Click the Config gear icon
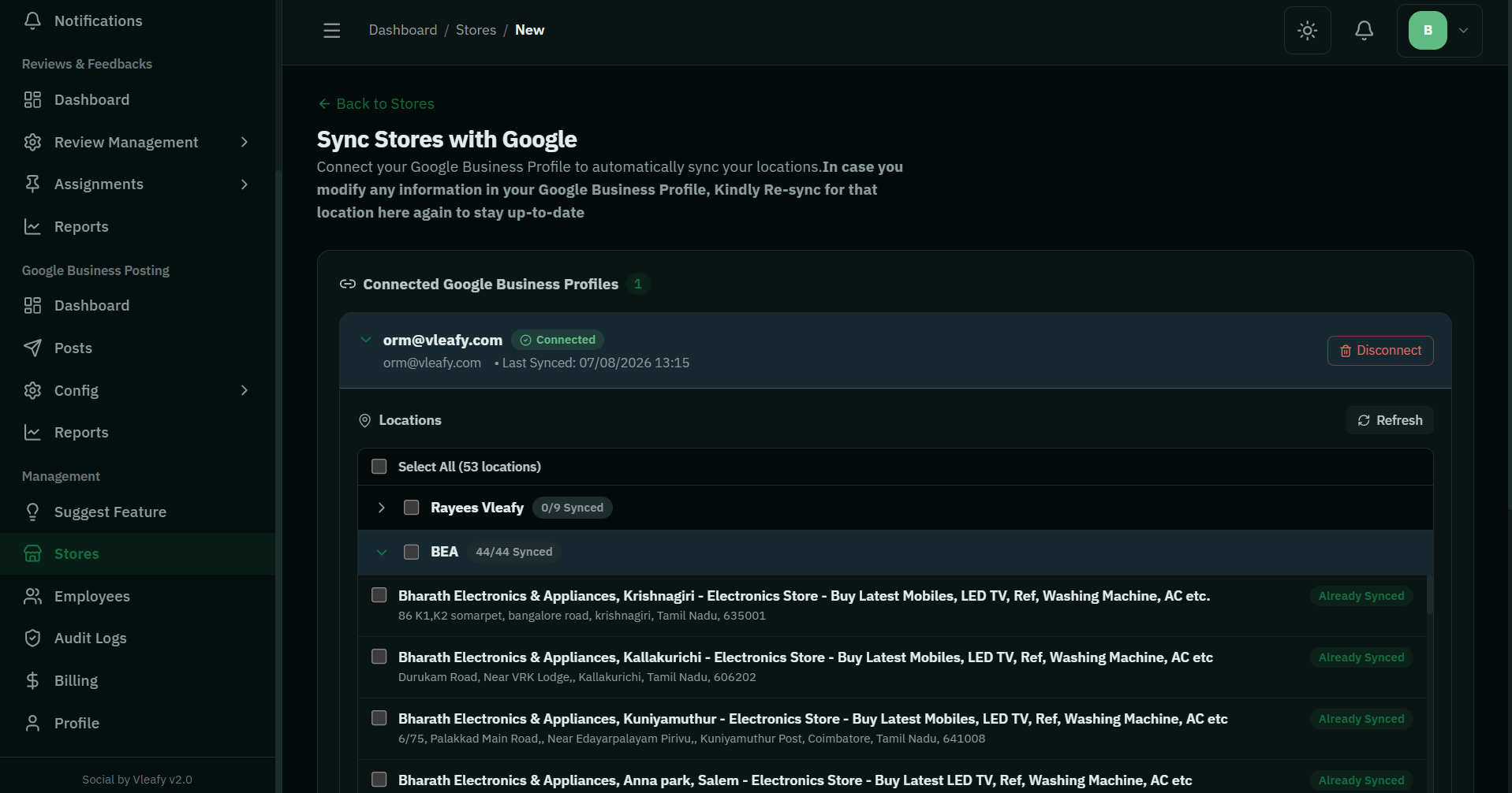Image resolution: width=1512 pixels, height=793 pixels. click(x=32, y=390)
